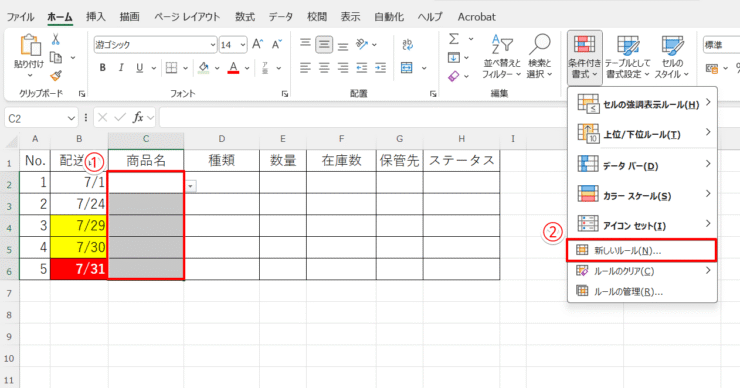Select column header C
The width and height of the screenshot is (740, 388).
146,139
